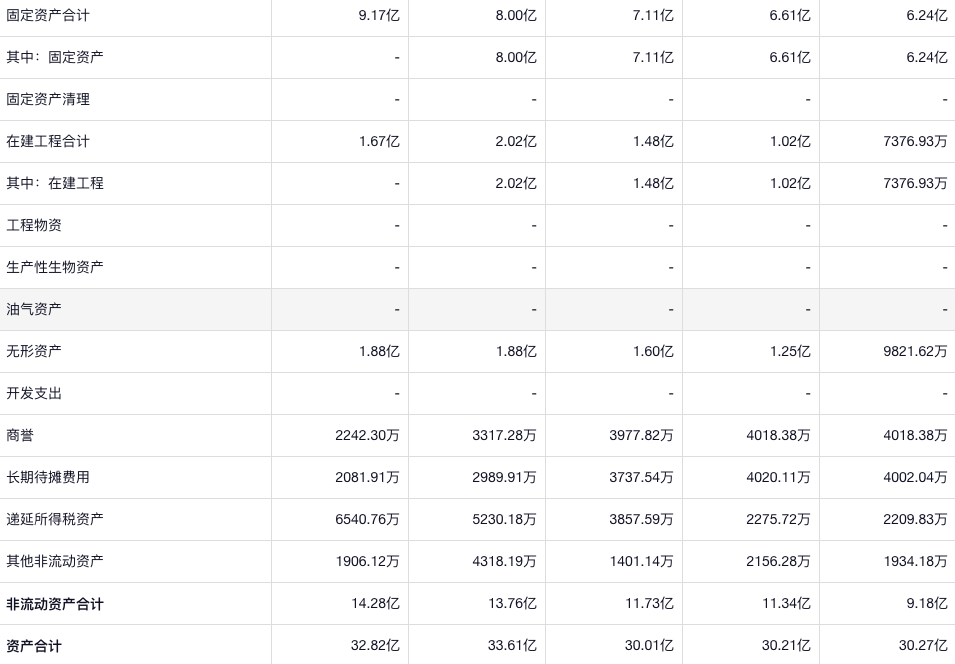Viewport: 955px width, 664px height.
Task: Click the 生产性生物资产 row label
Action: coord(55,267)
